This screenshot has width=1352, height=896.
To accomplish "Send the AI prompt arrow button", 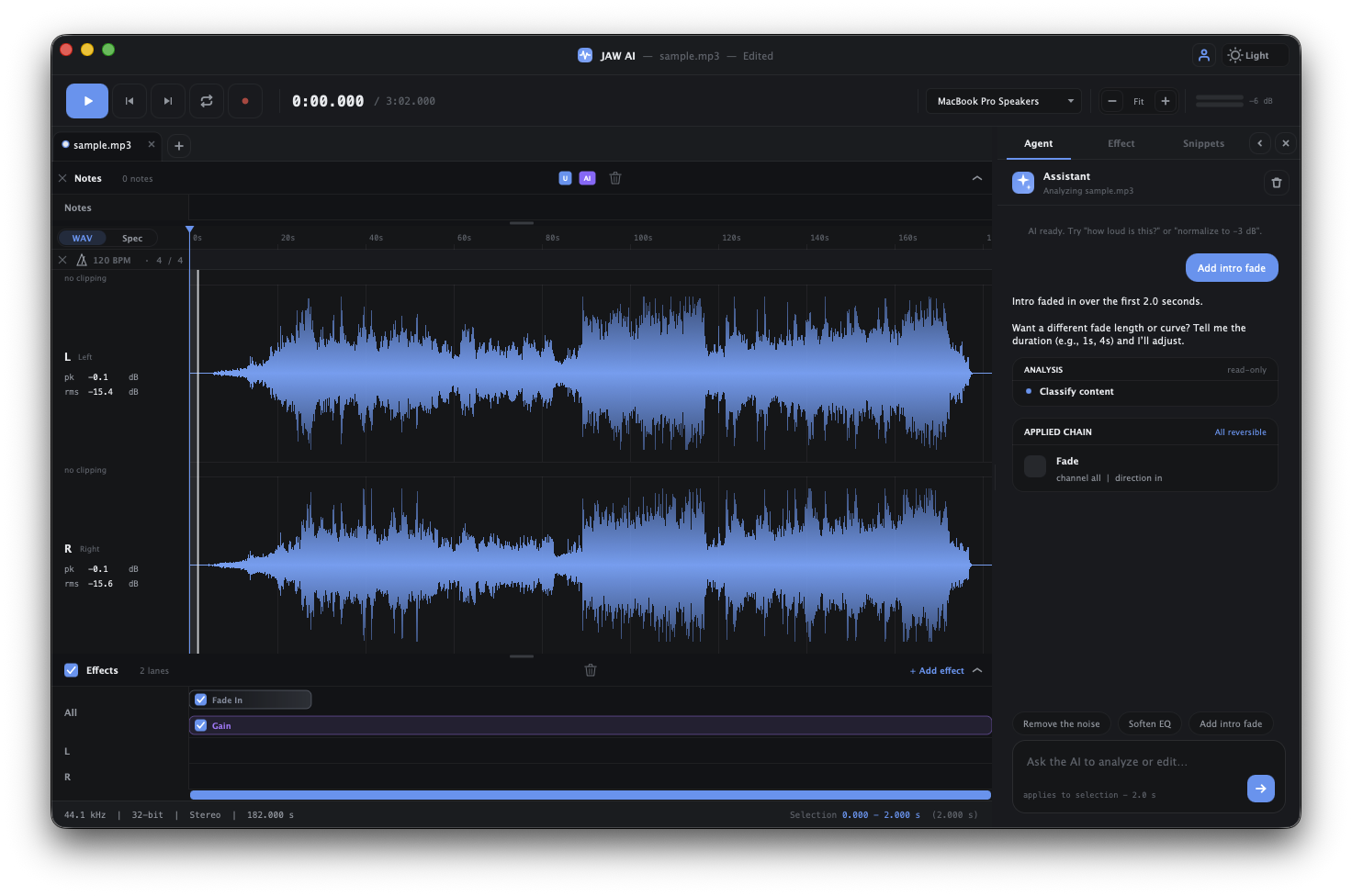I will [x=1261, y=789].
